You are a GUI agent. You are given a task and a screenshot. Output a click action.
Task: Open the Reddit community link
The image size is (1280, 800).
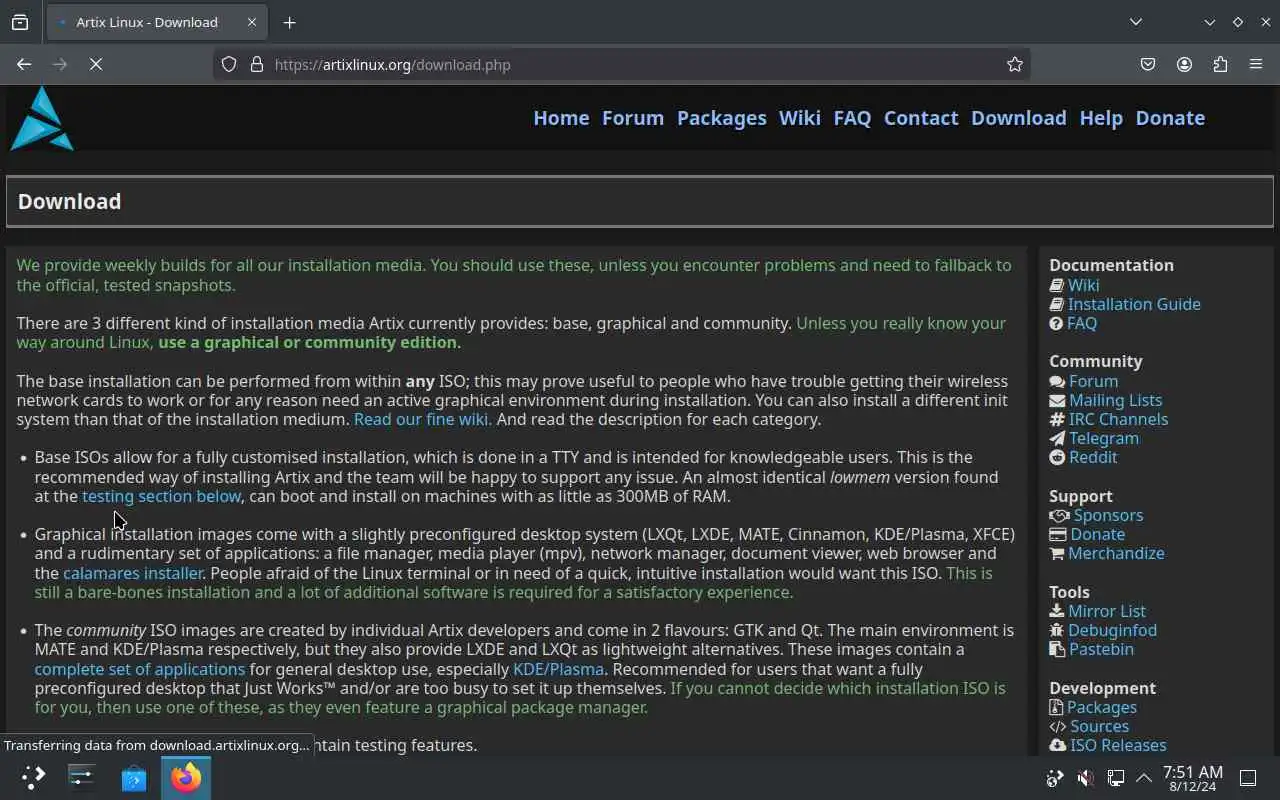tap(1093, 457)
